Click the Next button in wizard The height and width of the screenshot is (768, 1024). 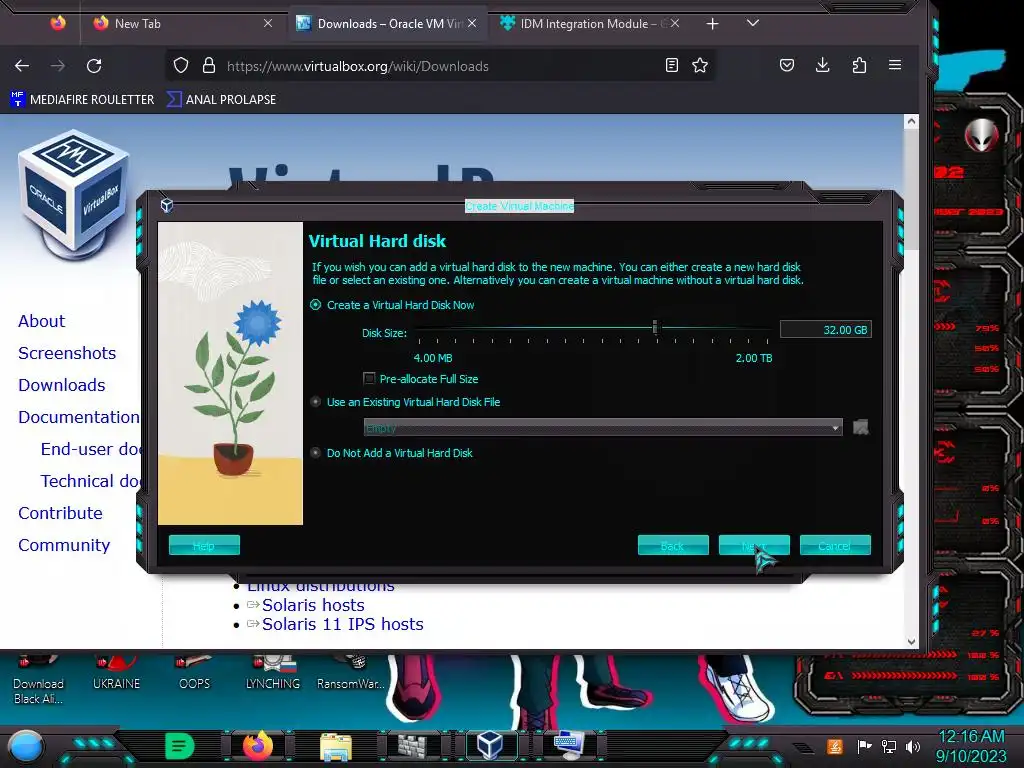754,545
